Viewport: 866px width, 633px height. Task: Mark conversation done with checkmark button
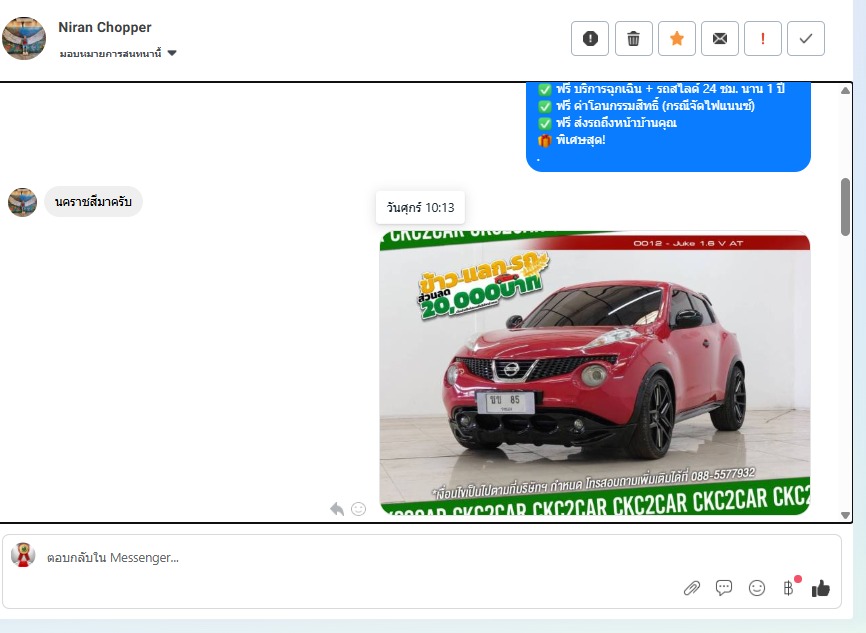pos(806,39)
